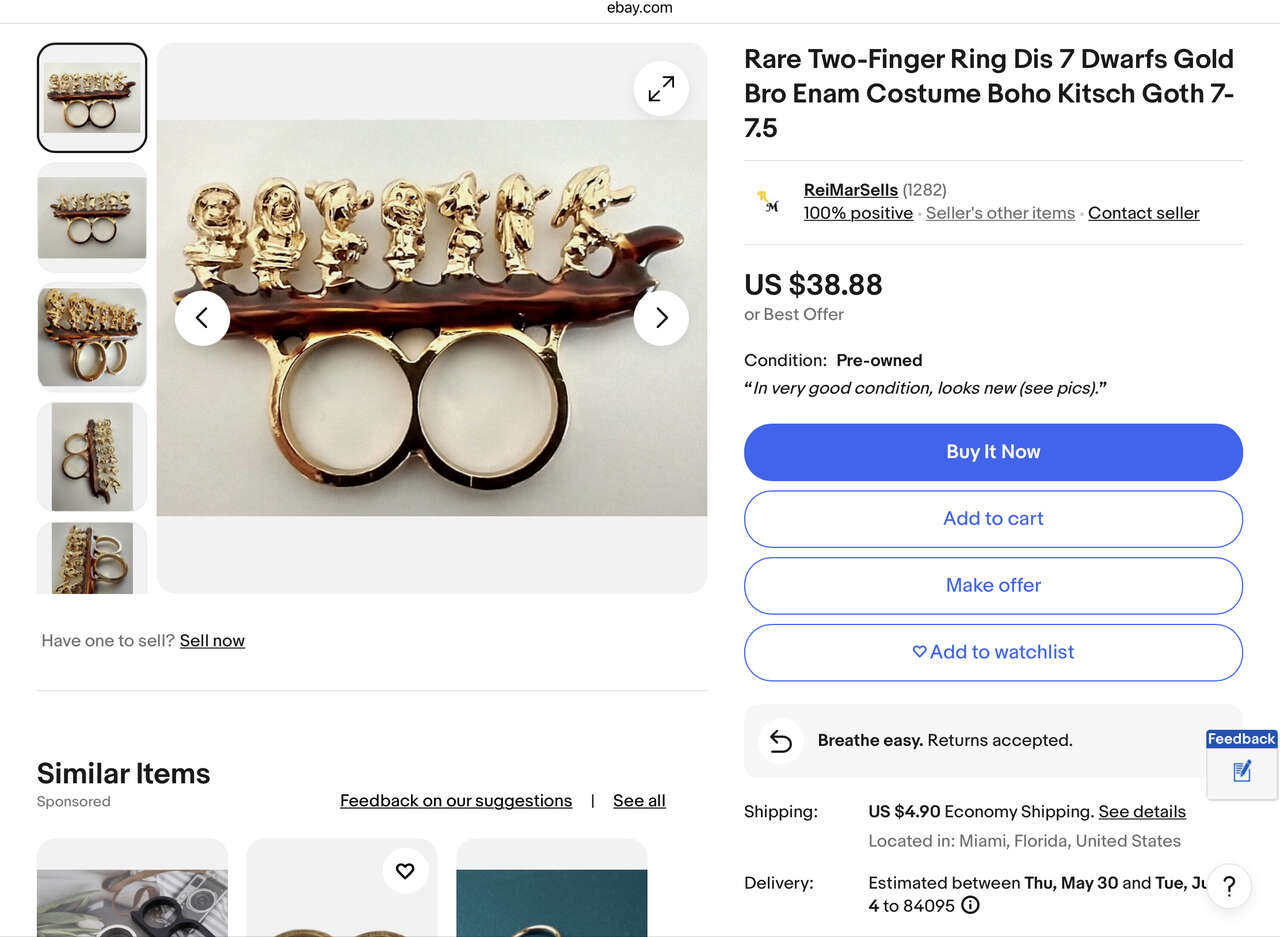Select the second ring thumbnail

point(92,217)
